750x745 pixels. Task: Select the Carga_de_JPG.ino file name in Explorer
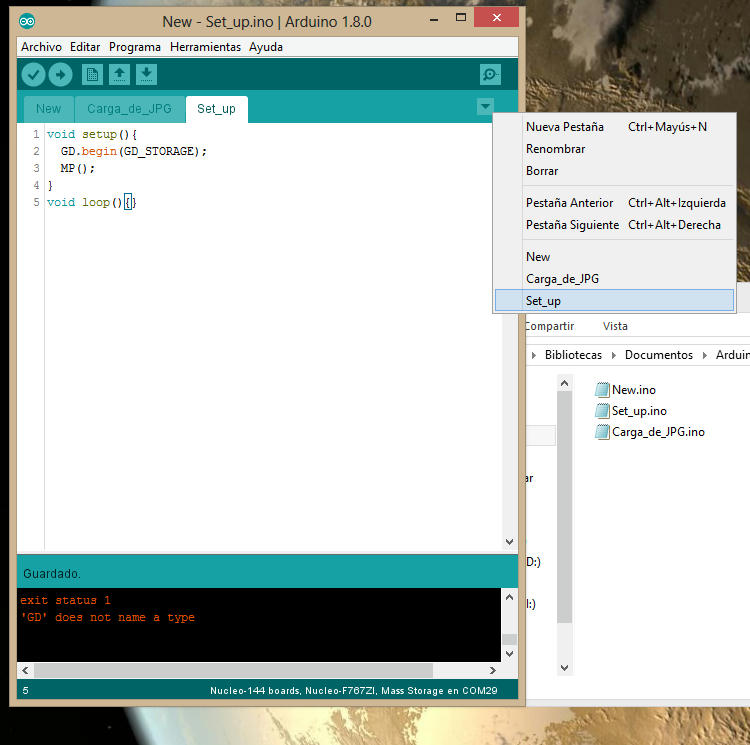click(x=658, y=432)
